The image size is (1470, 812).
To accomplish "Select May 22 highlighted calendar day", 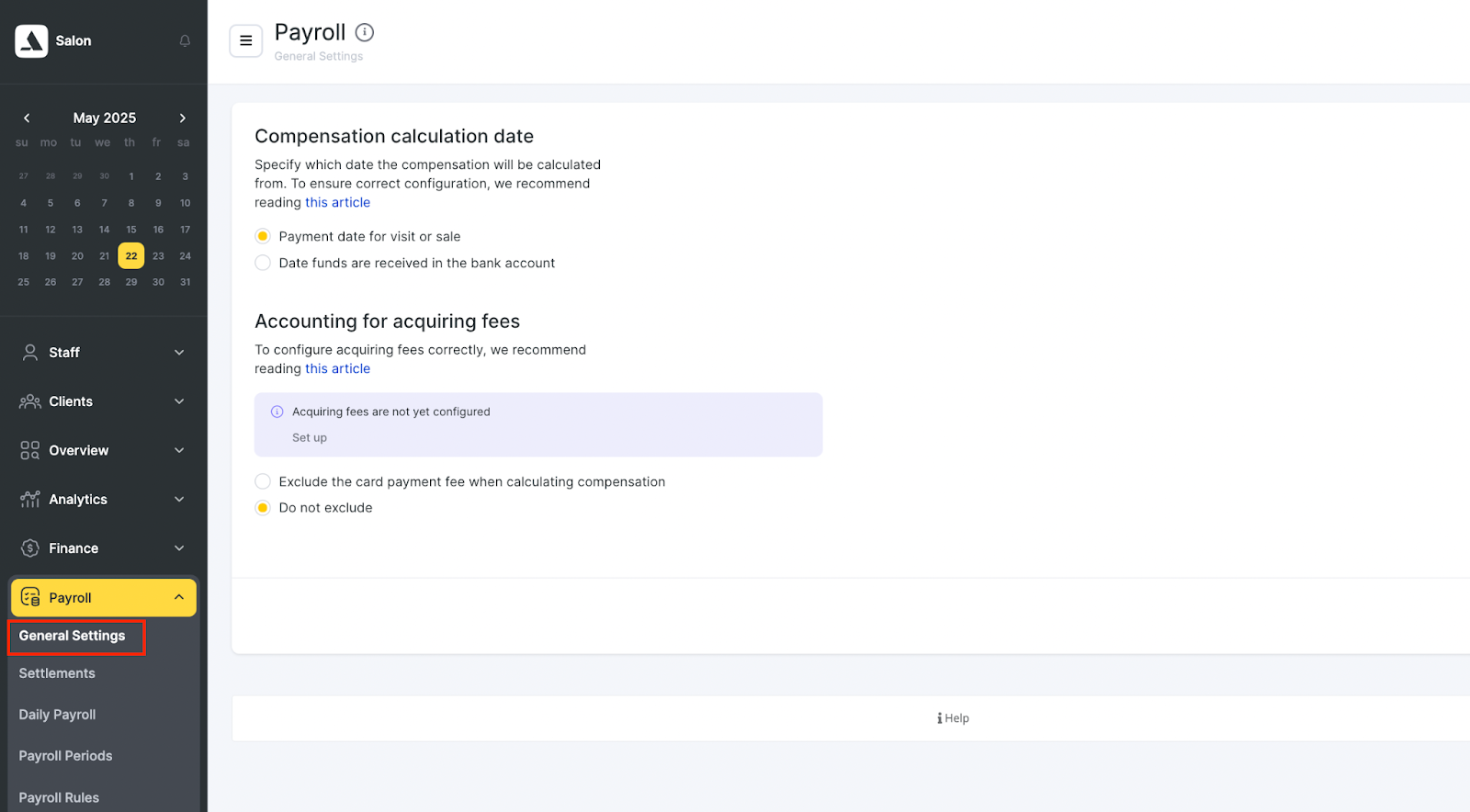I will (131, 255).
